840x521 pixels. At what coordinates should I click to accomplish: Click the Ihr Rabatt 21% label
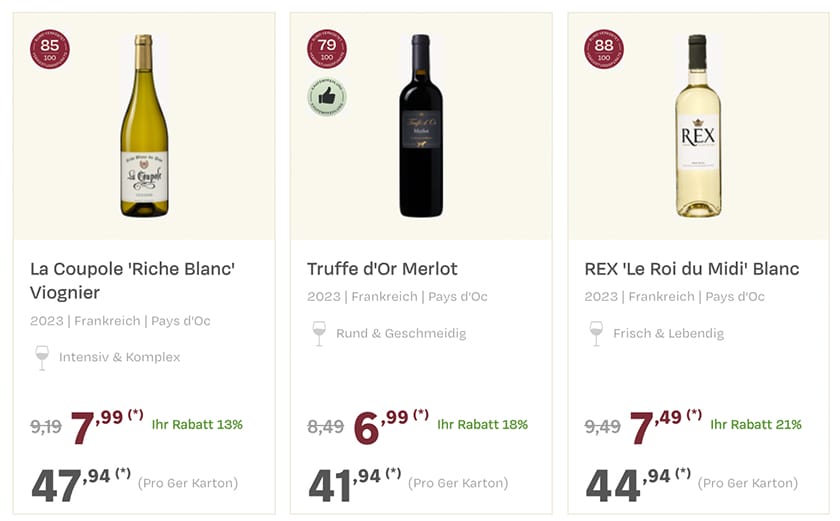coord(756,424)
